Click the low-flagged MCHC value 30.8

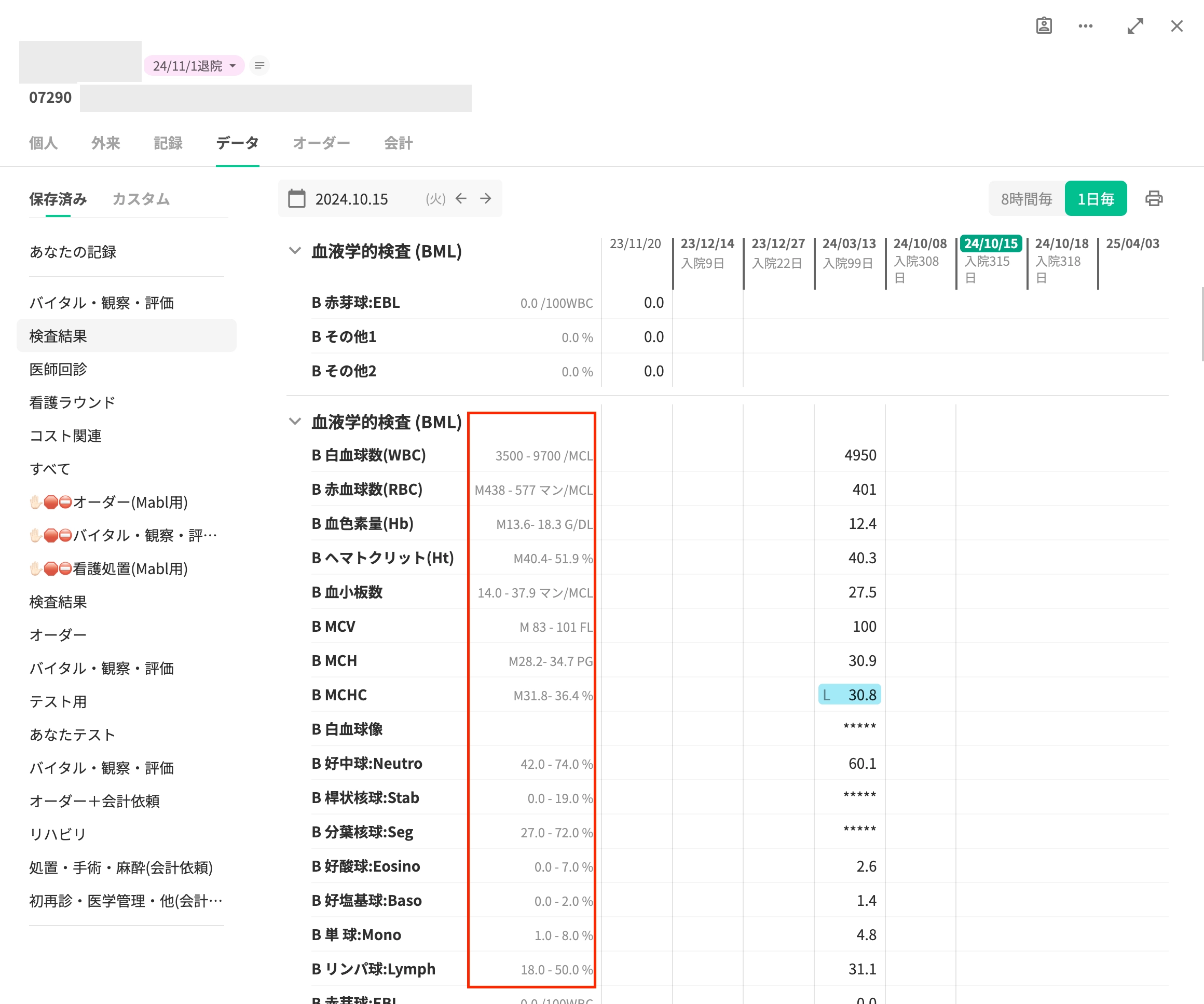pyautogui.click(x=849, y=695)
